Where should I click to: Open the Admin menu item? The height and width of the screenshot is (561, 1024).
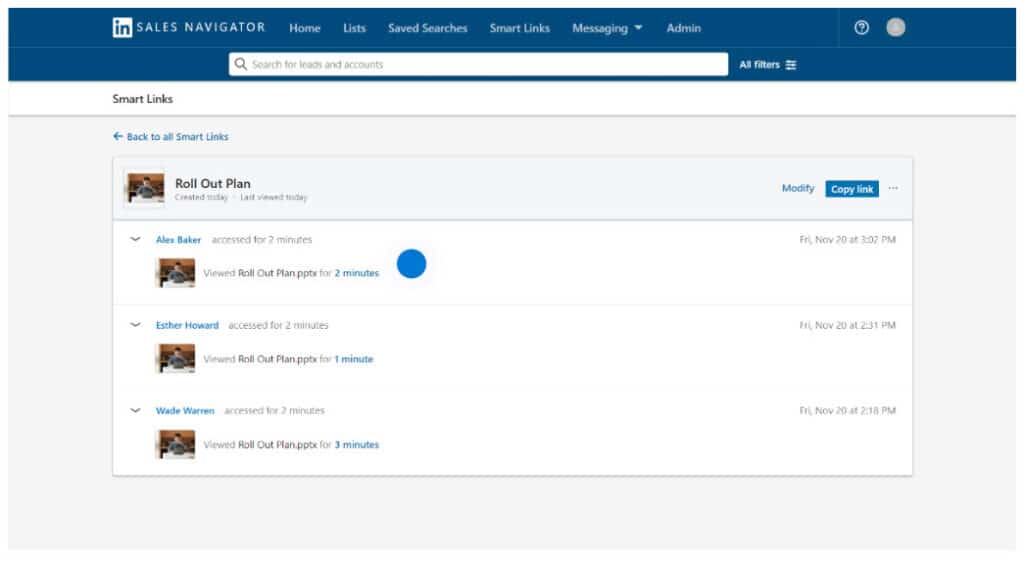tap(684, 28)
